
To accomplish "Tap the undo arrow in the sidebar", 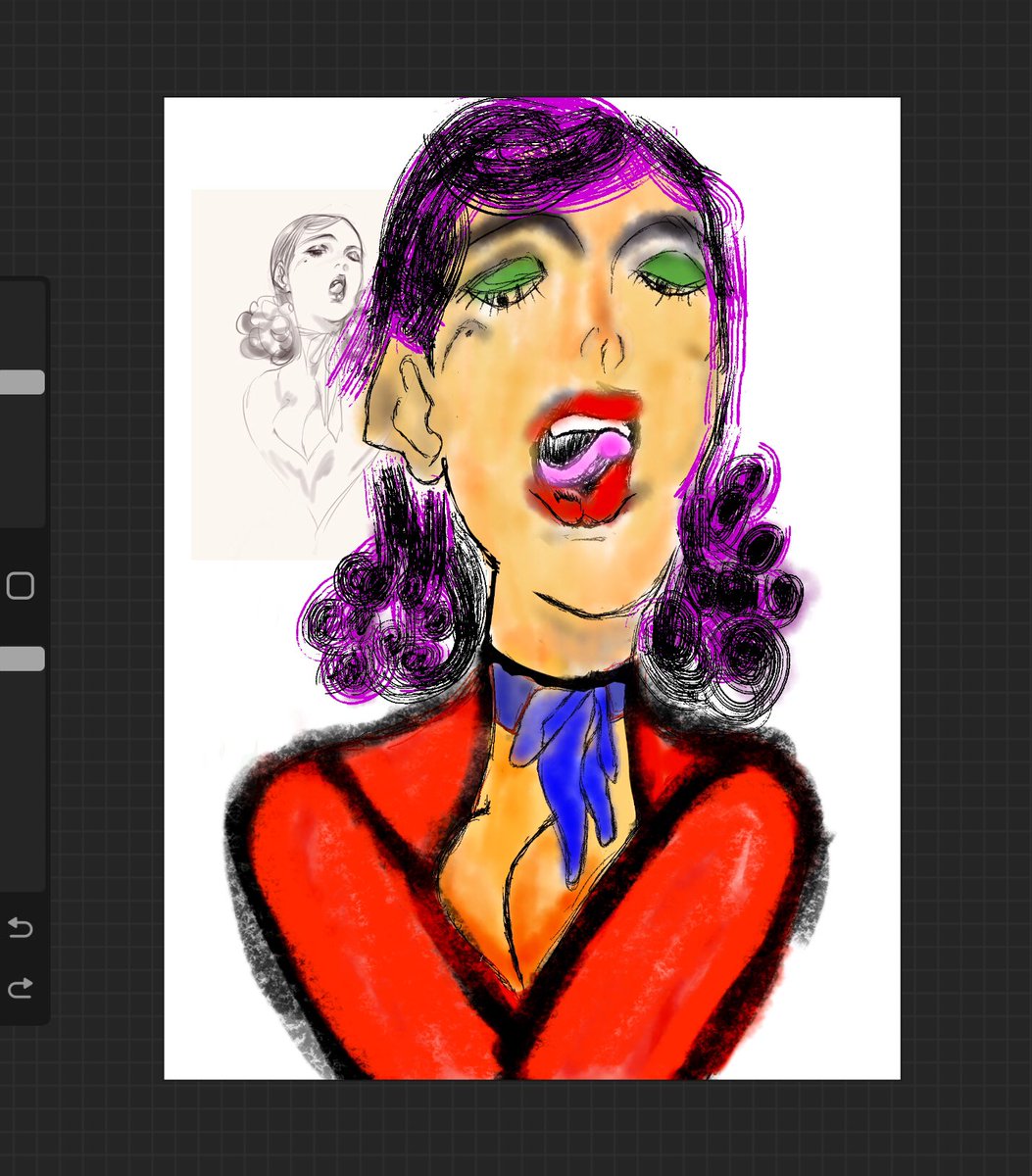I will pyautogui.click(x=21, y=927).
